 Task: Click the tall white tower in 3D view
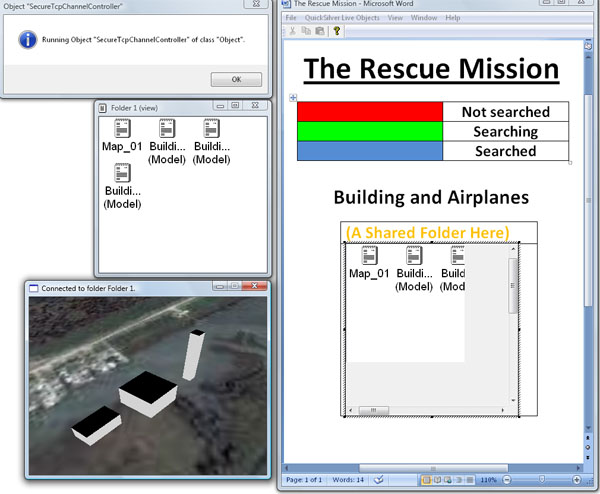pos(194,355)
